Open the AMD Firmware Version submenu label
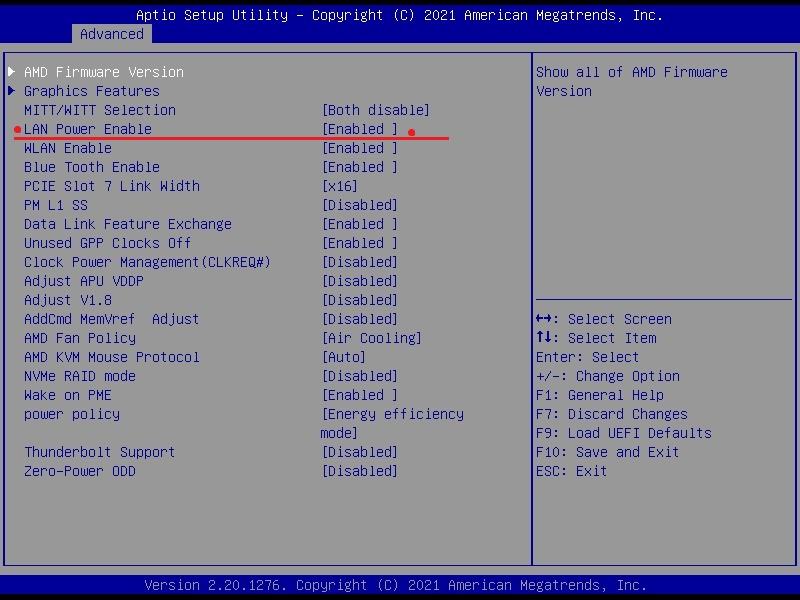Image resolution: width=800 pixels, height=600 pixels. 104,72
